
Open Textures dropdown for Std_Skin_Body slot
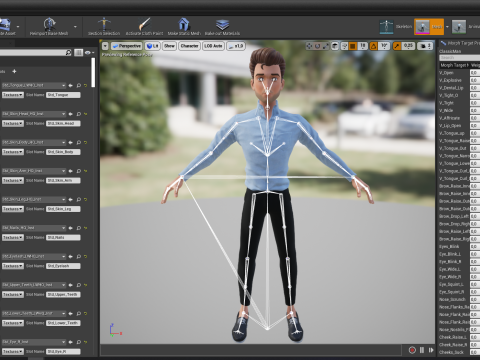(x=13, y=152)
